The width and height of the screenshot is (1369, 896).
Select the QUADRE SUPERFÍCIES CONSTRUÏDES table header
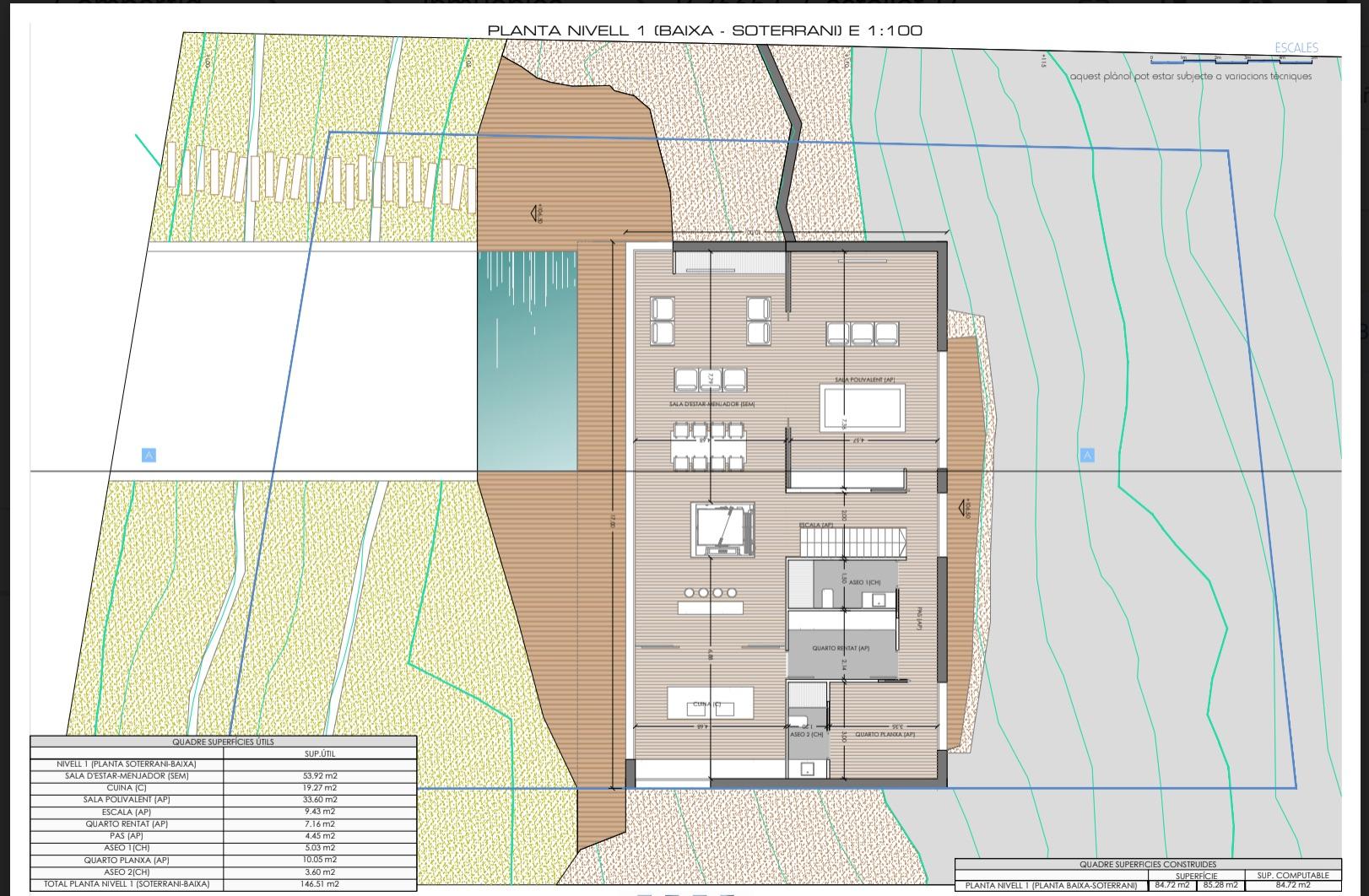pyautogui.click(x=1148, y=864)
